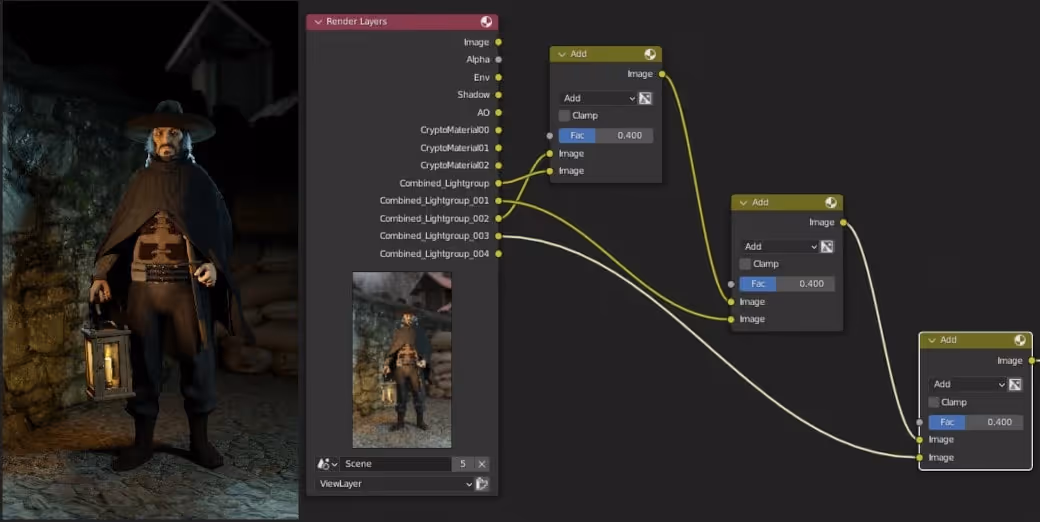Collapse the third Add node
The image size is (1040, 522).
tap(932, 340)
